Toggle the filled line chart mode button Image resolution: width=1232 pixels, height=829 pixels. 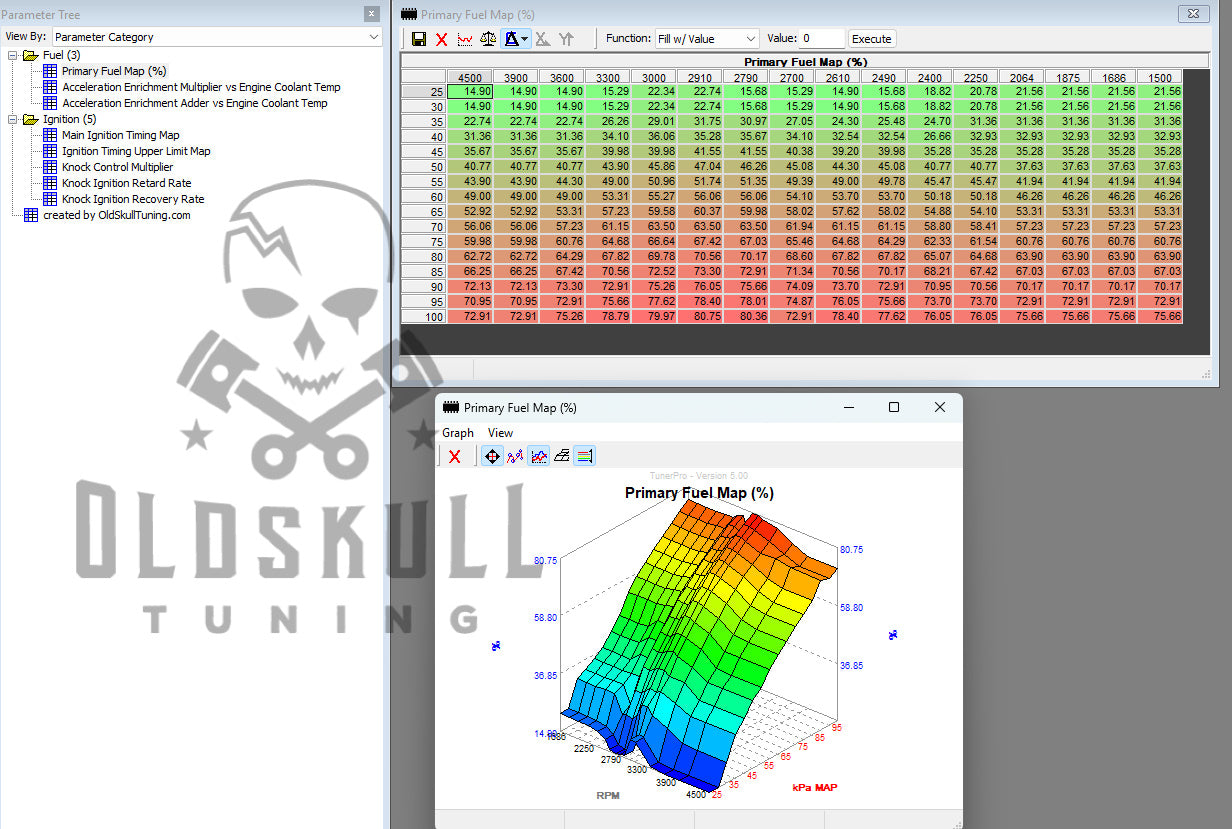tap(539, 456)
